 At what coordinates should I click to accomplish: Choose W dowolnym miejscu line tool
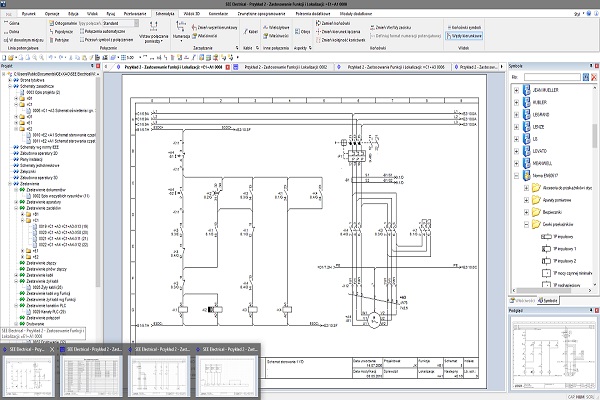[x=23, y=40]
